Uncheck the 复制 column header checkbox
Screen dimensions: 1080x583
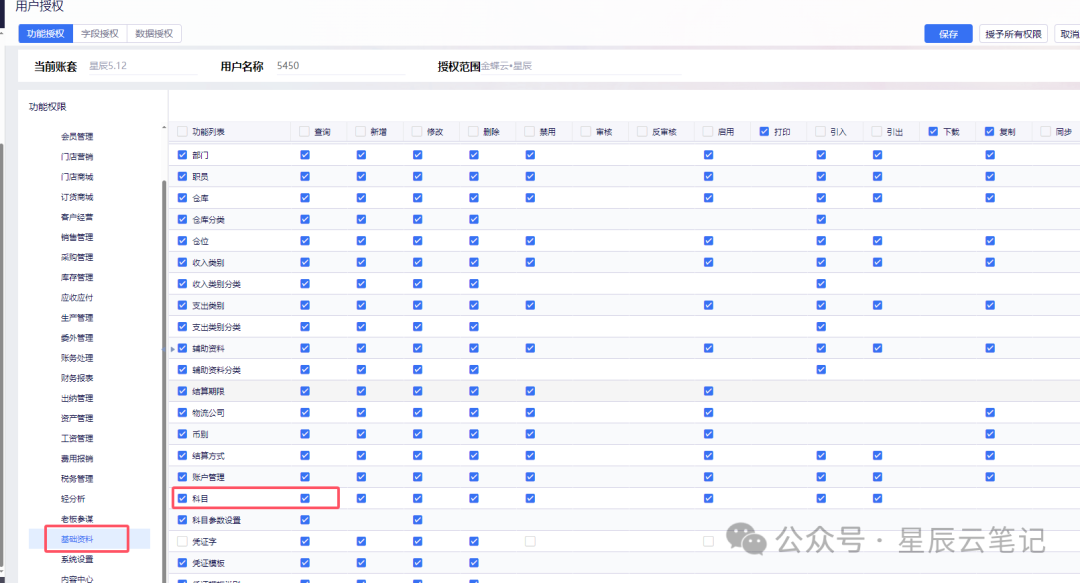pyautogui.click(x=990, y=132)
